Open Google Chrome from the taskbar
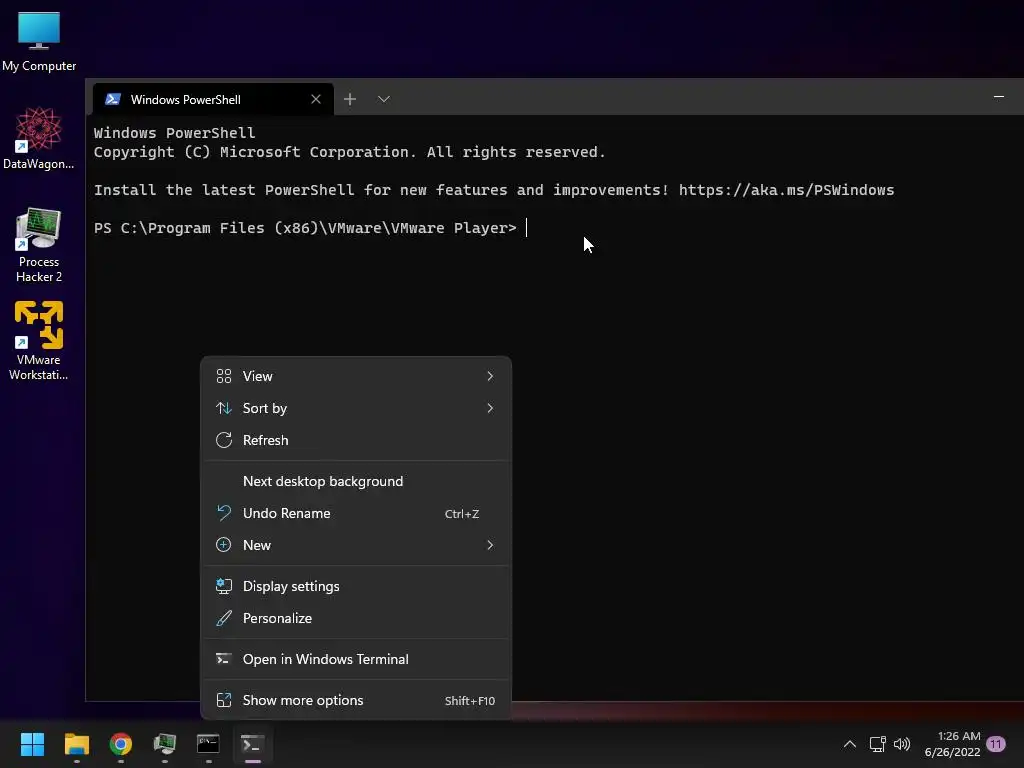1024x768 pixels. click(x=121, y=744)
